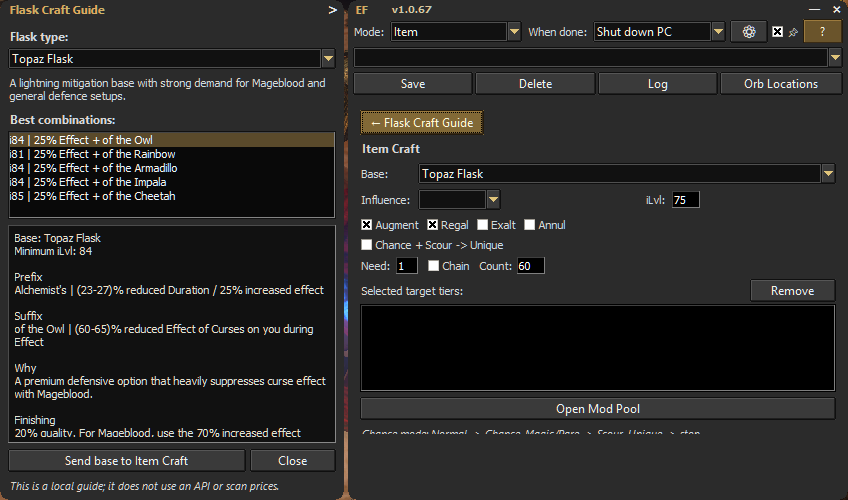Screen dimensions: 848x500
Task: Enable the Annul checkbox
Action: tap(529, 225)
